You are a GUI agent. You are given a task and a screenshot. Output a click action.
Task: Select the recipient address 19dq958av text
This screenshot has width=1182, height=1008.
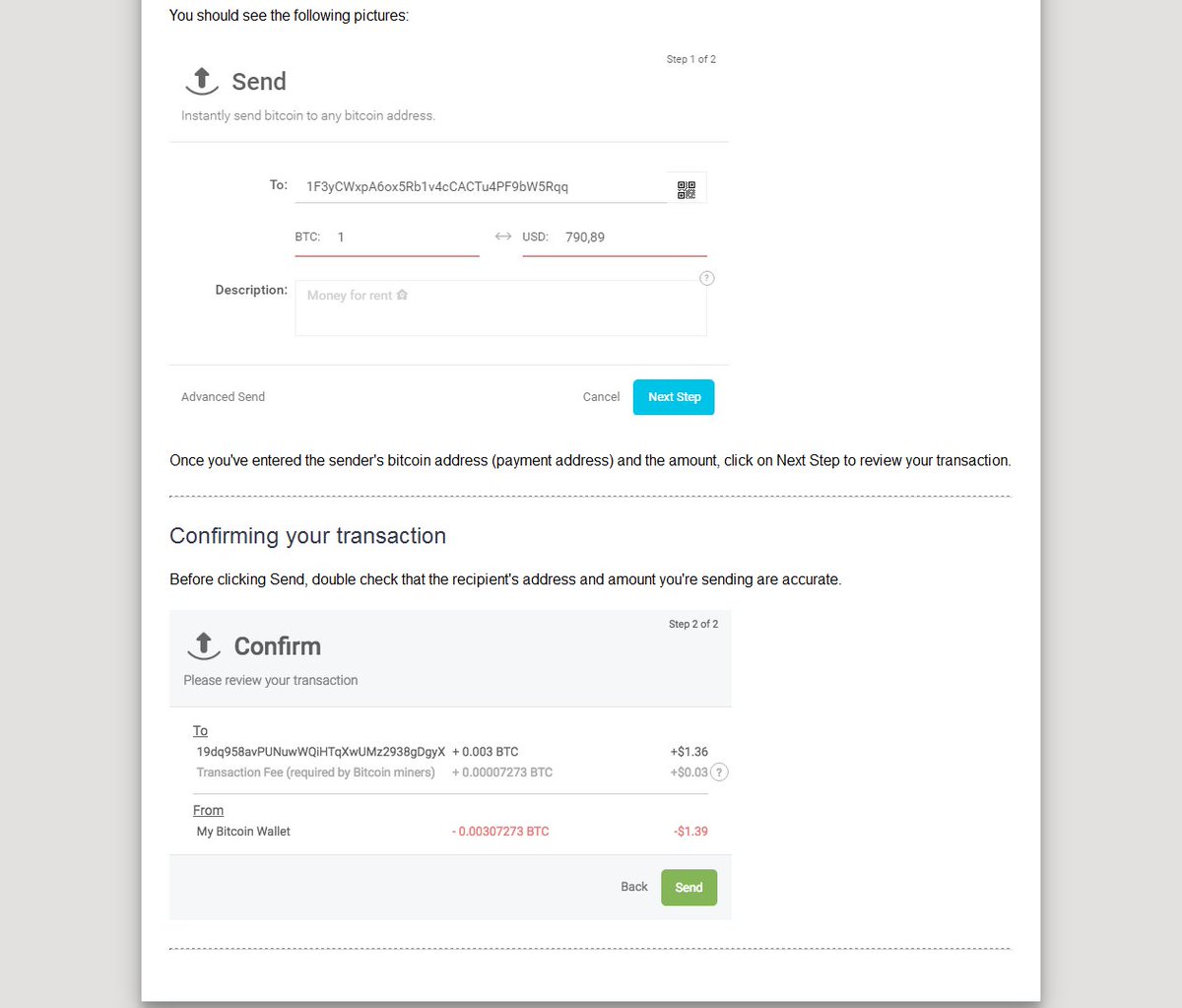[321, 752]
